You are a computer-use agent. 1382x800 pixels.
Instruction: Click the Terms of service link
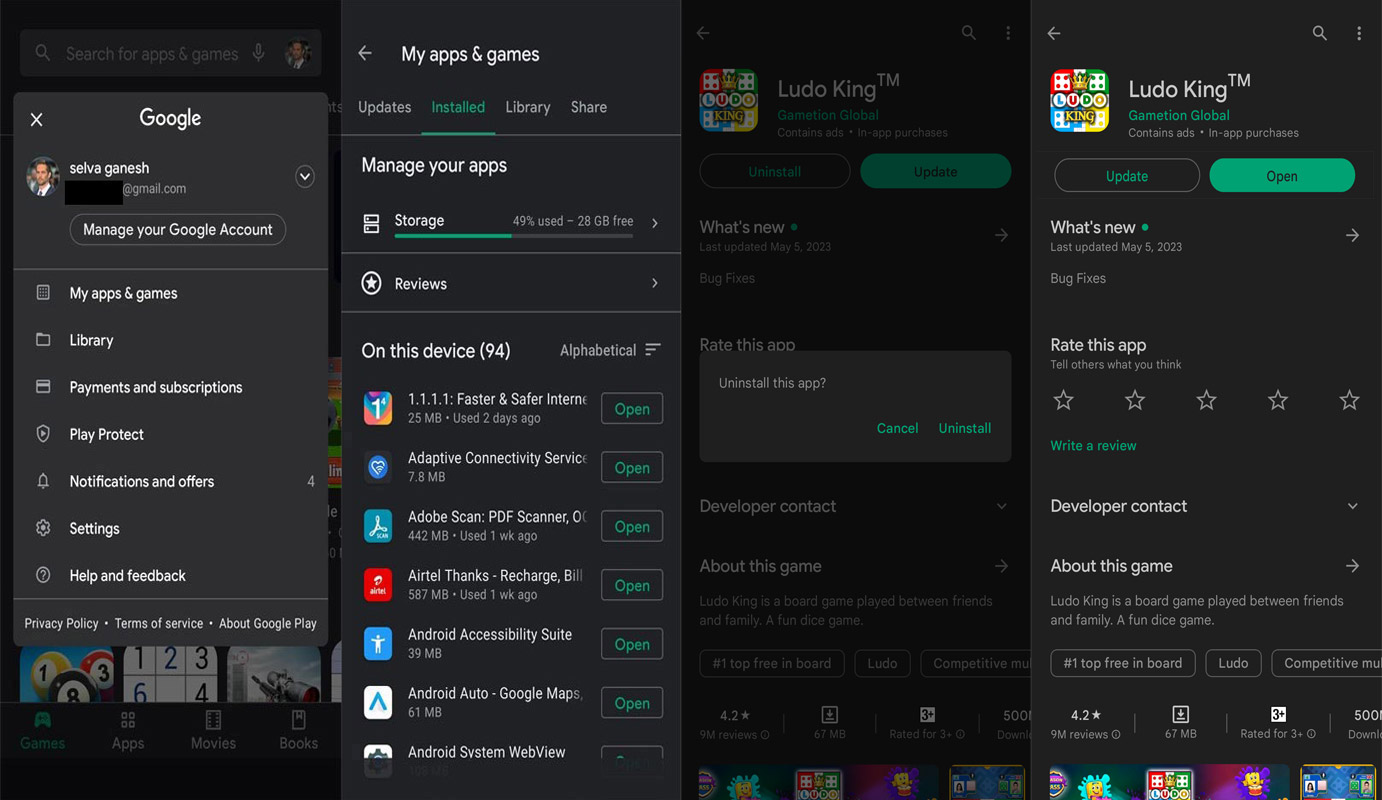tap(158, 623)
